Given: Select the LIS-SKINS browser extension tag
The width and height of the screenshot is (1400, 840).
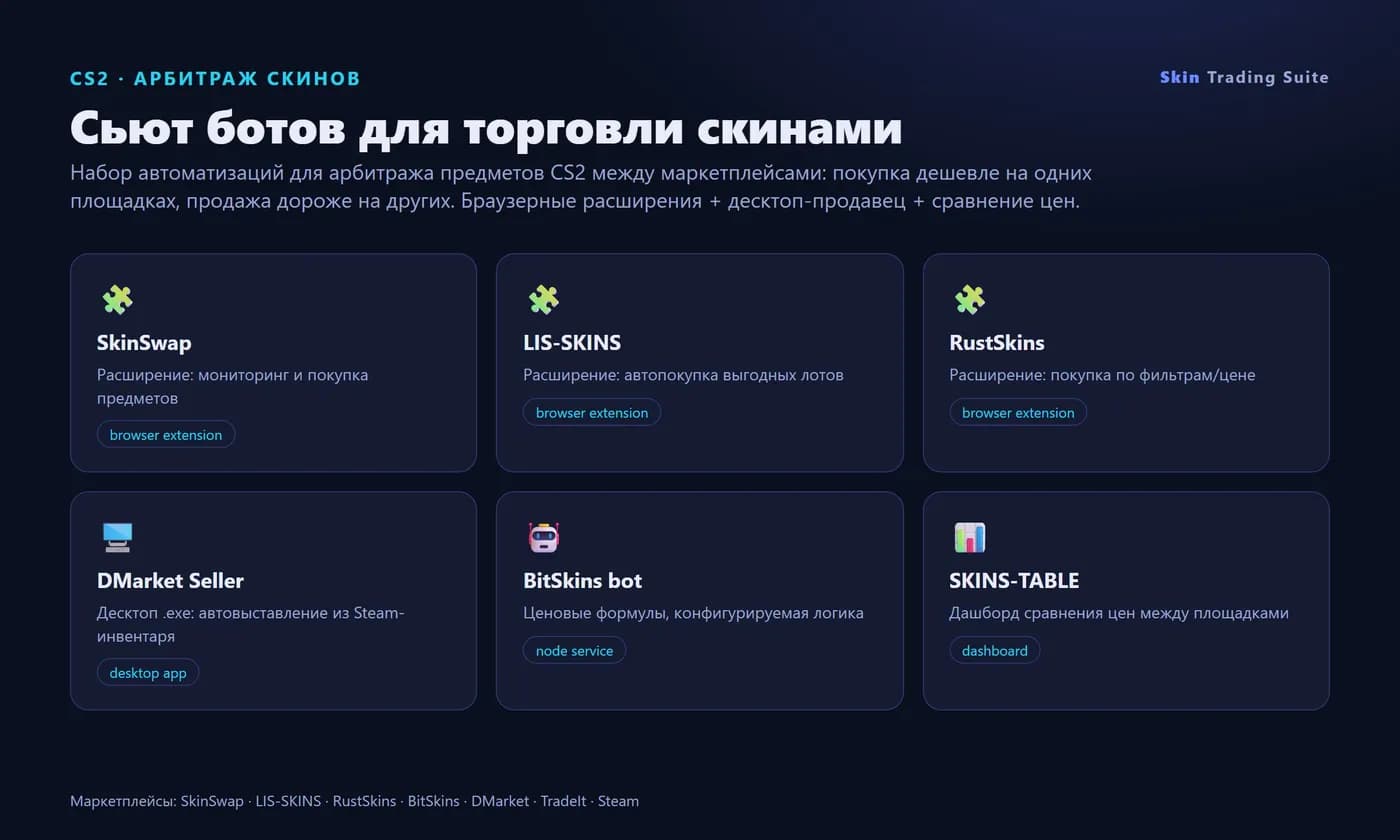Looking at the screenshot, I should pos(592,412).
